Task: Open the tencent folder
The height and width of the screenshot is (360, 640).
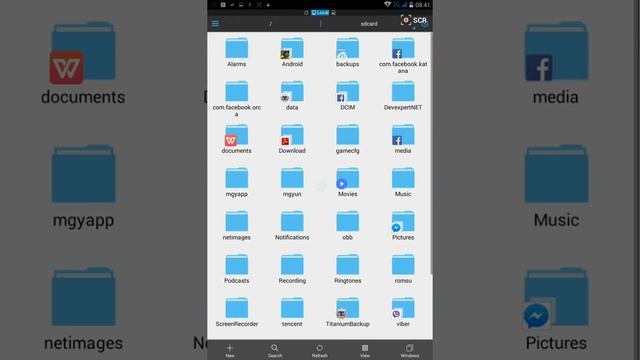Action: [292, 311]
